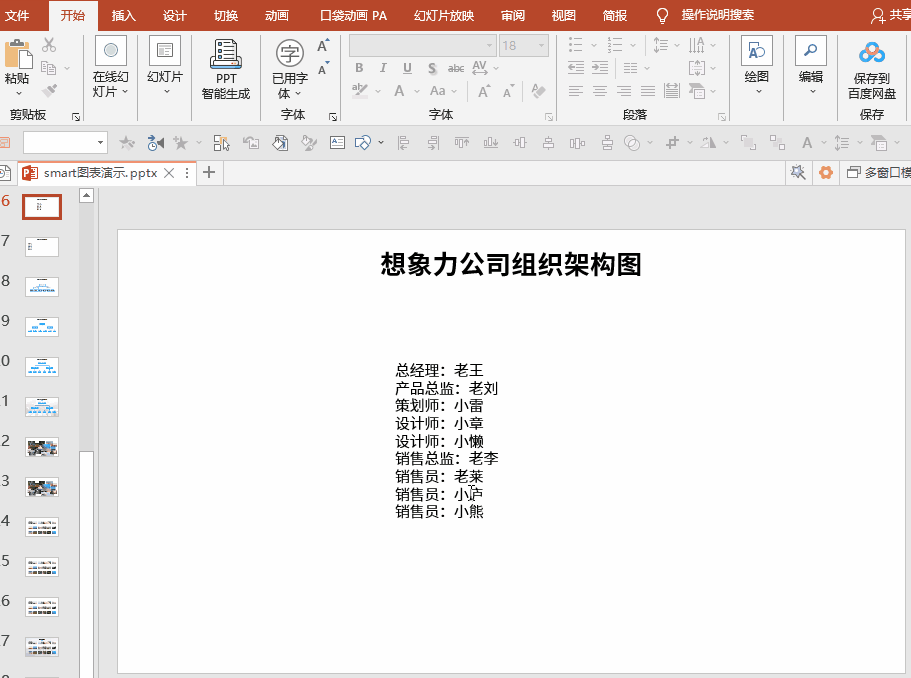Click the 操作说明搜索 lightbulb icon

click(662, 15)
